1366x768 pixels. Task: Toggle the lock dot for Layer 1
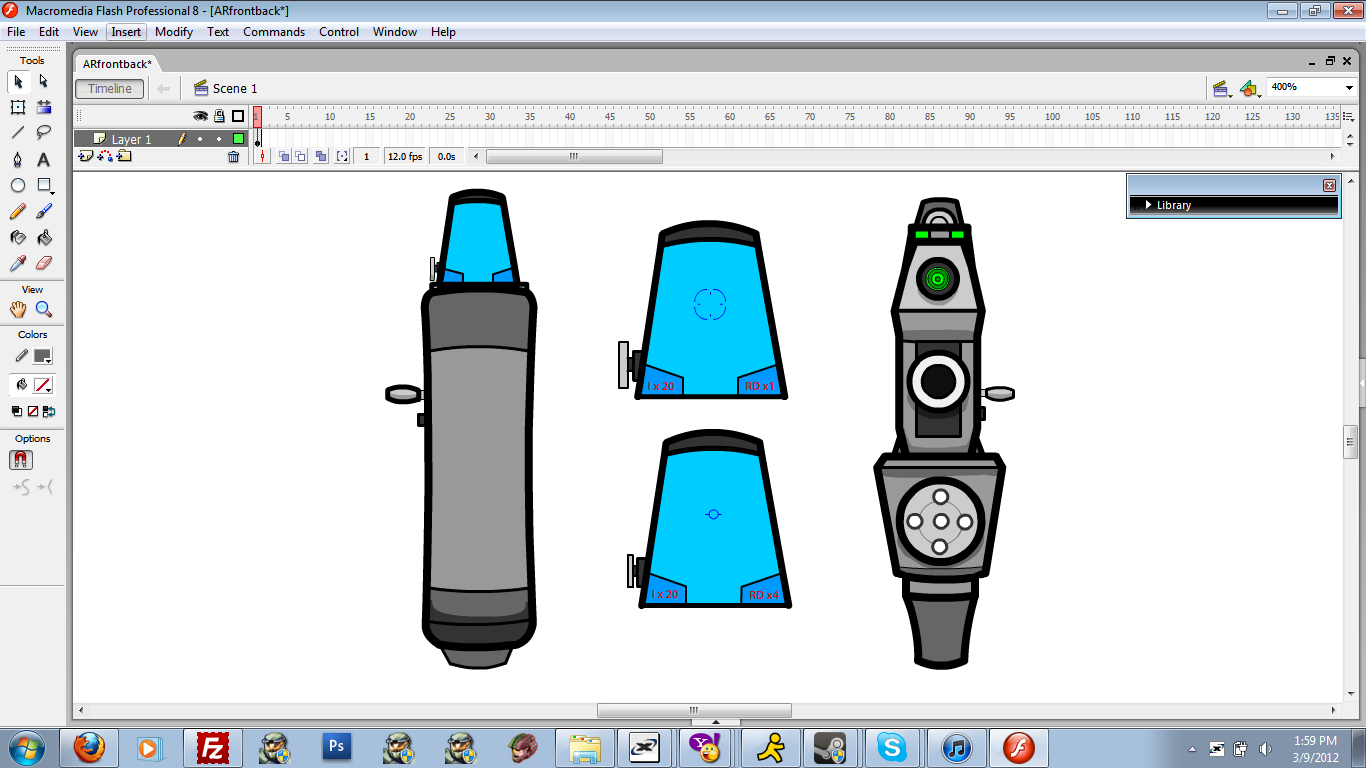click(x=219, y=140)
